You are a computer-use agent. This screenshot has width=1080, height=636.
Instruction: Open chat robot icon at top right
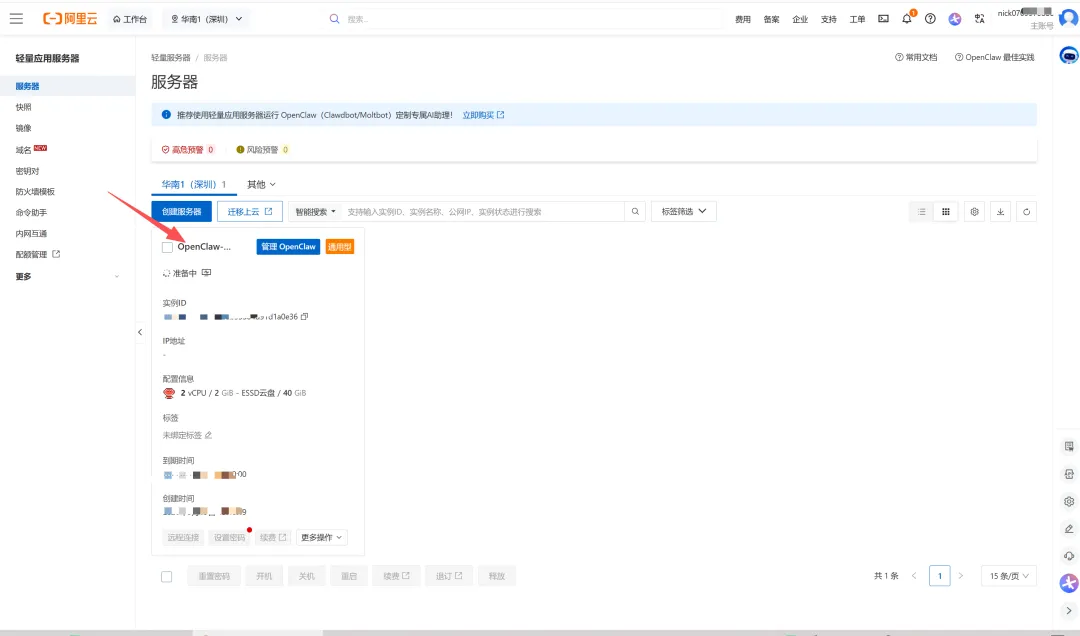pyautogui.click(x=1068, y=56)
